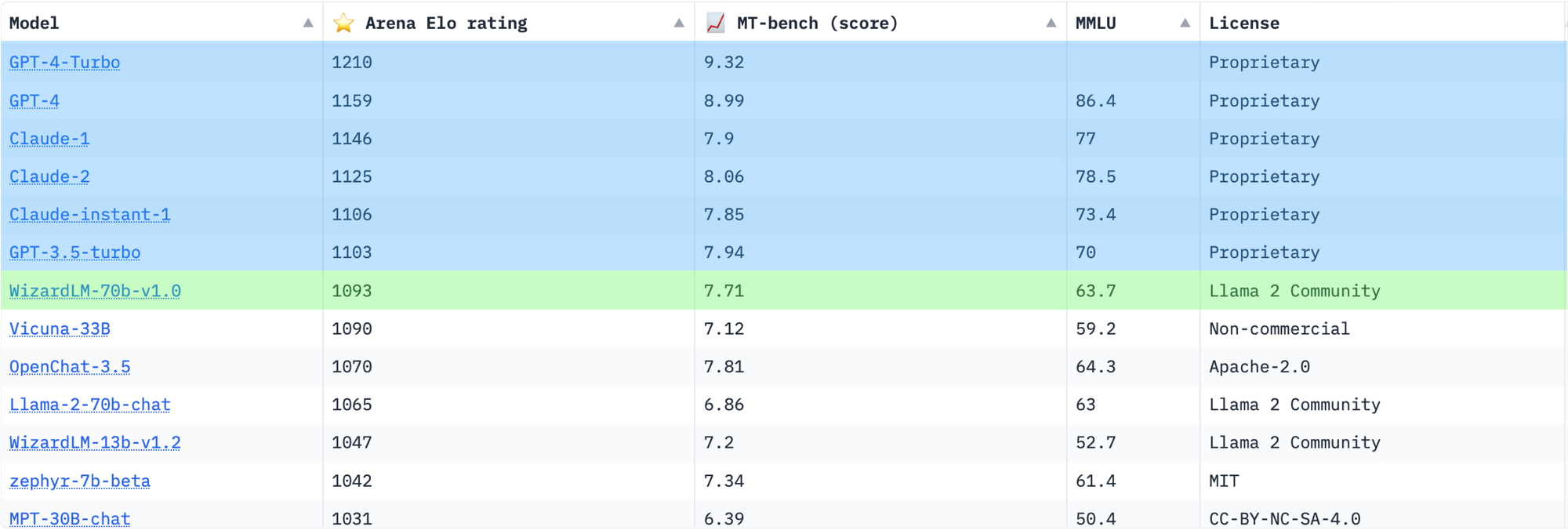Open the GPT-4-Turbo model link

pos(64,62)
